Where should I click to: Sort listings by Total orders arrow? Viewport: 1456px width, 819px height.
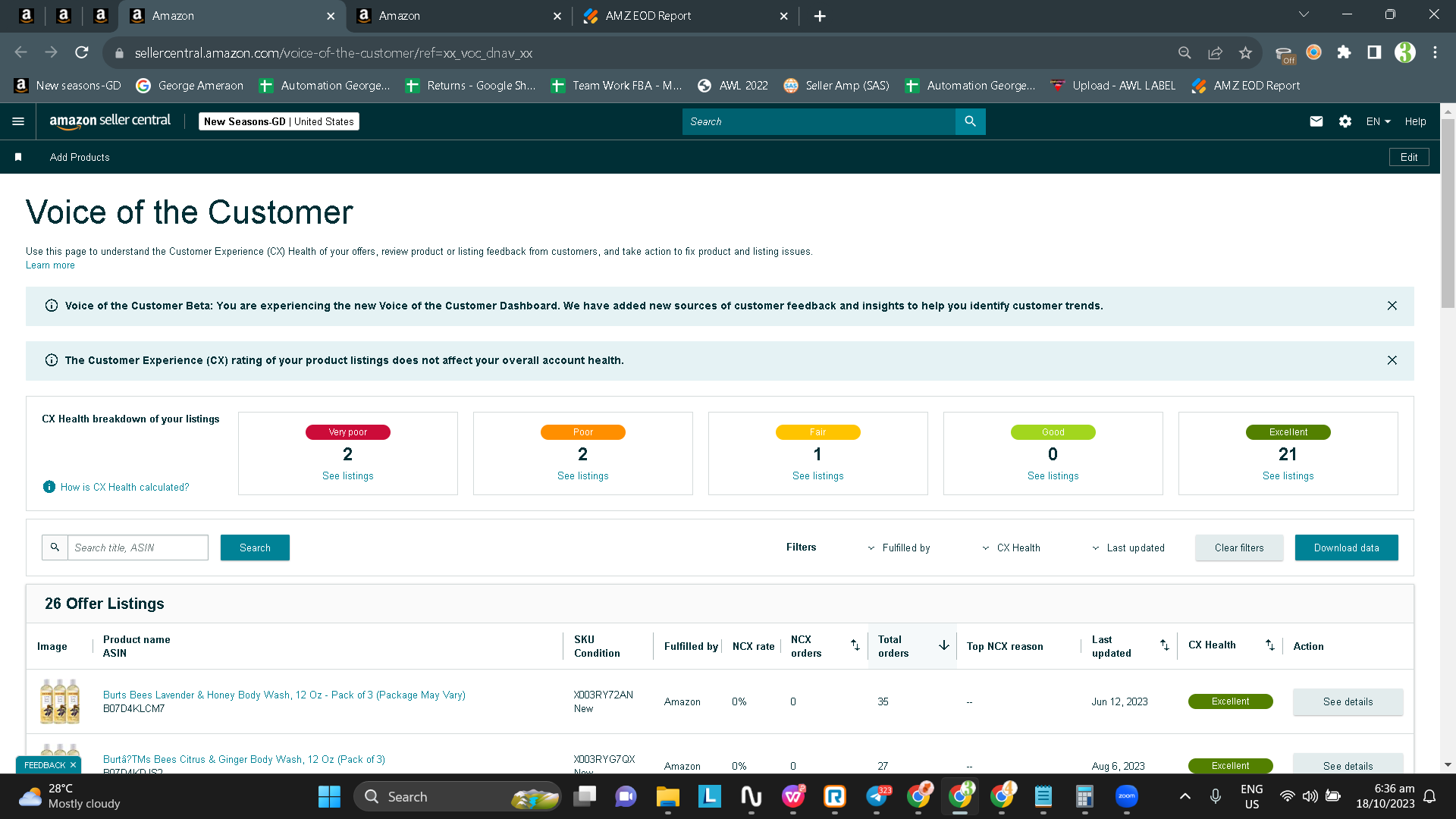944,645
